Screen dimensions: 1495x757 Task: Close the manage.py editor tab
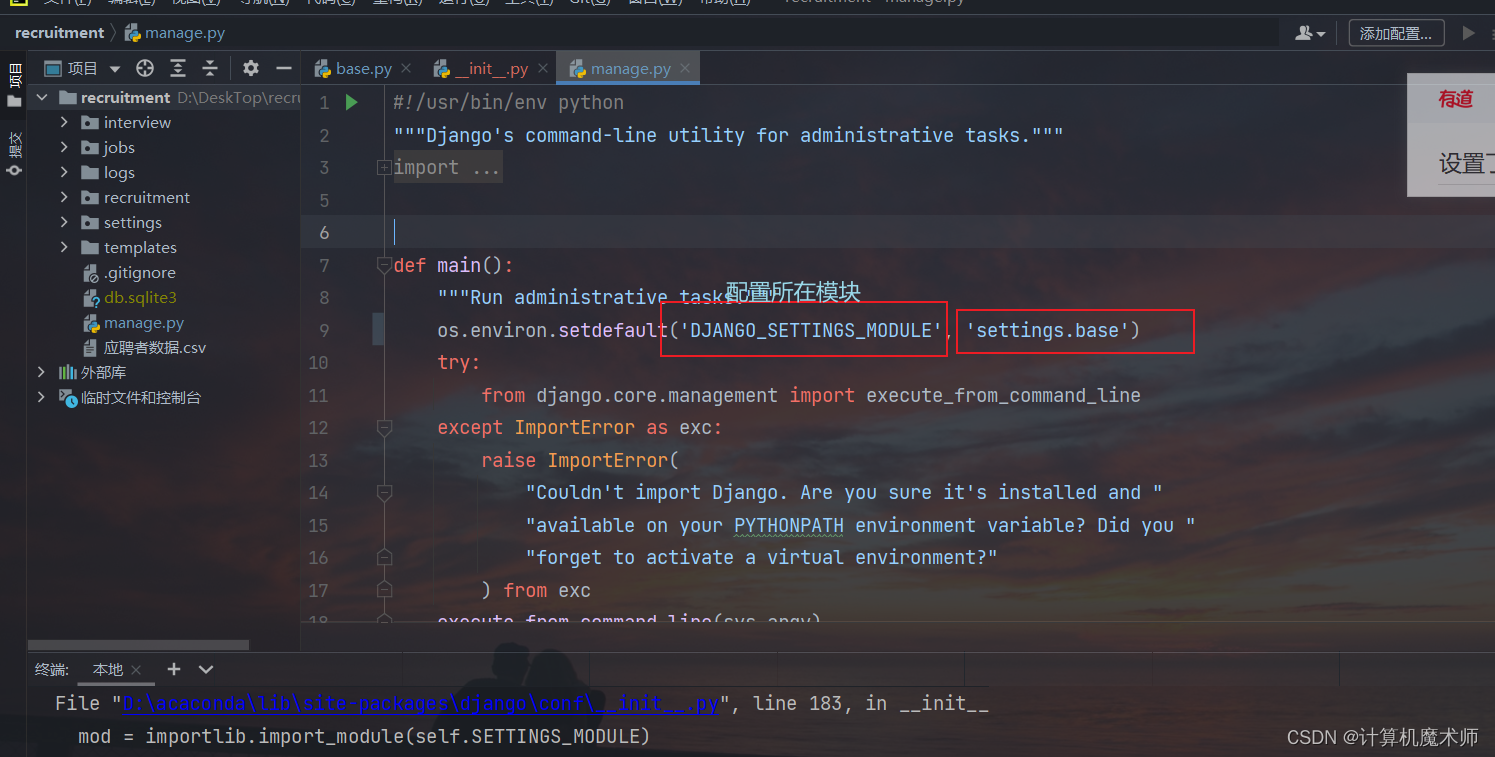click(685, 68)
